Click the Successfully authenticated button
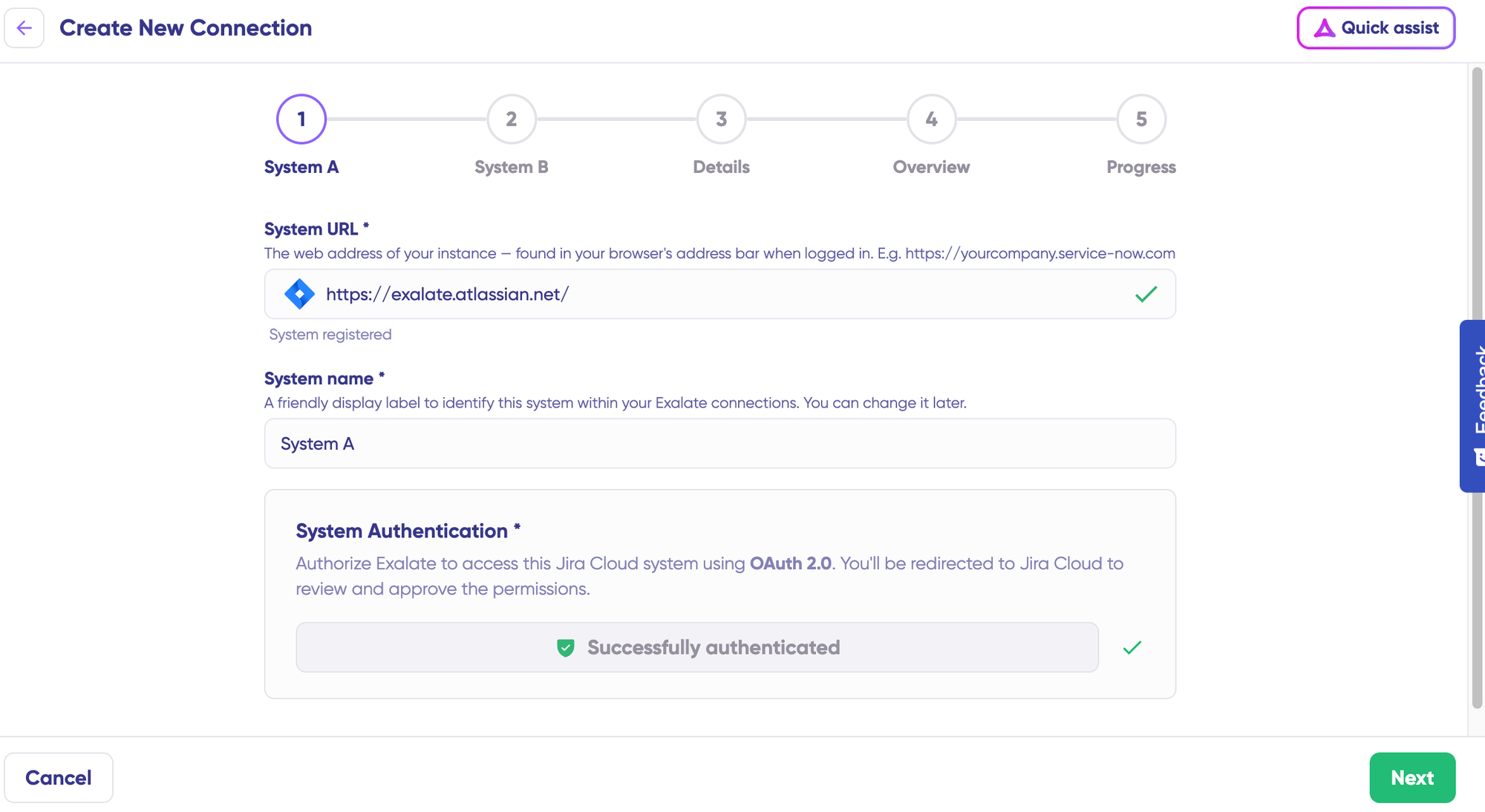This screenshot has width=1485, height=812. coord(697,647)
